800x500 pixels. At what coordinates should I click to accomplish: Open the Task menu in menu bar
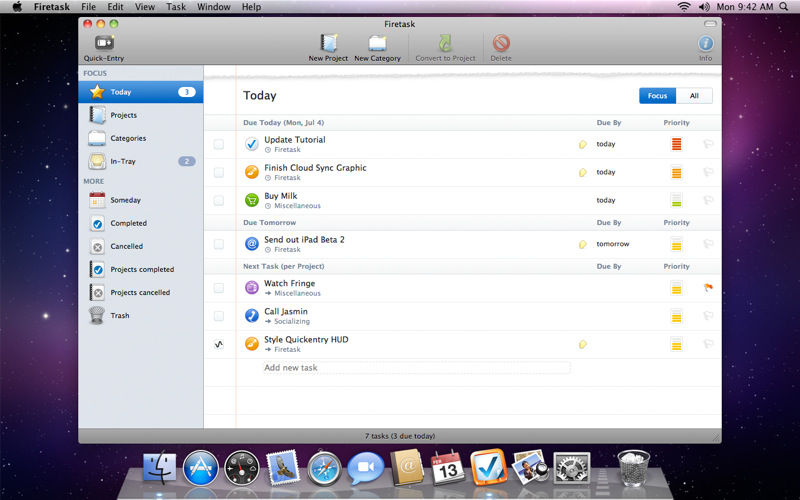[x=176, y=7]
